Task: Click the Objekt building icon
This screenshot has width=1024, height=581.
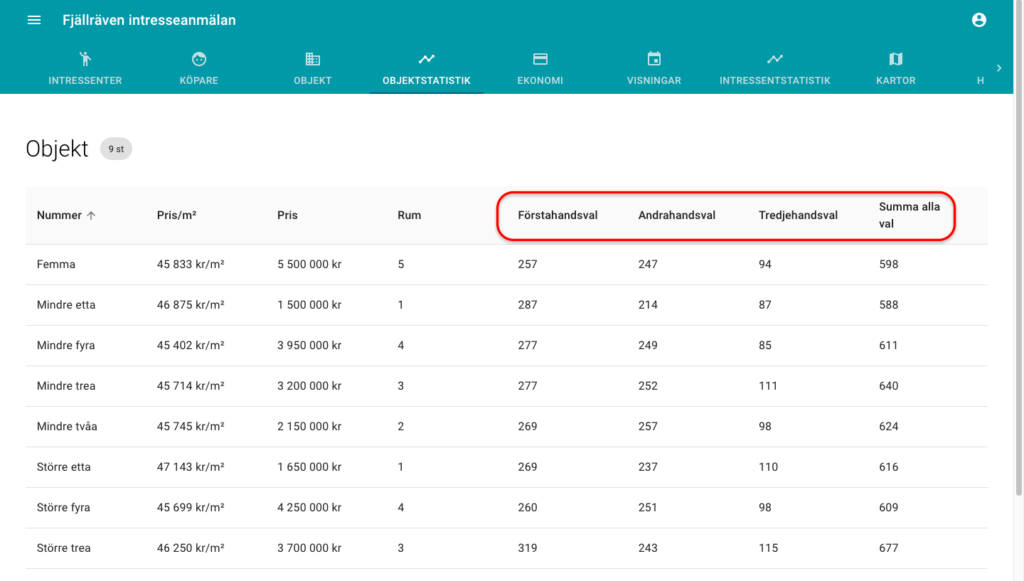Action: tap(312, 58)
